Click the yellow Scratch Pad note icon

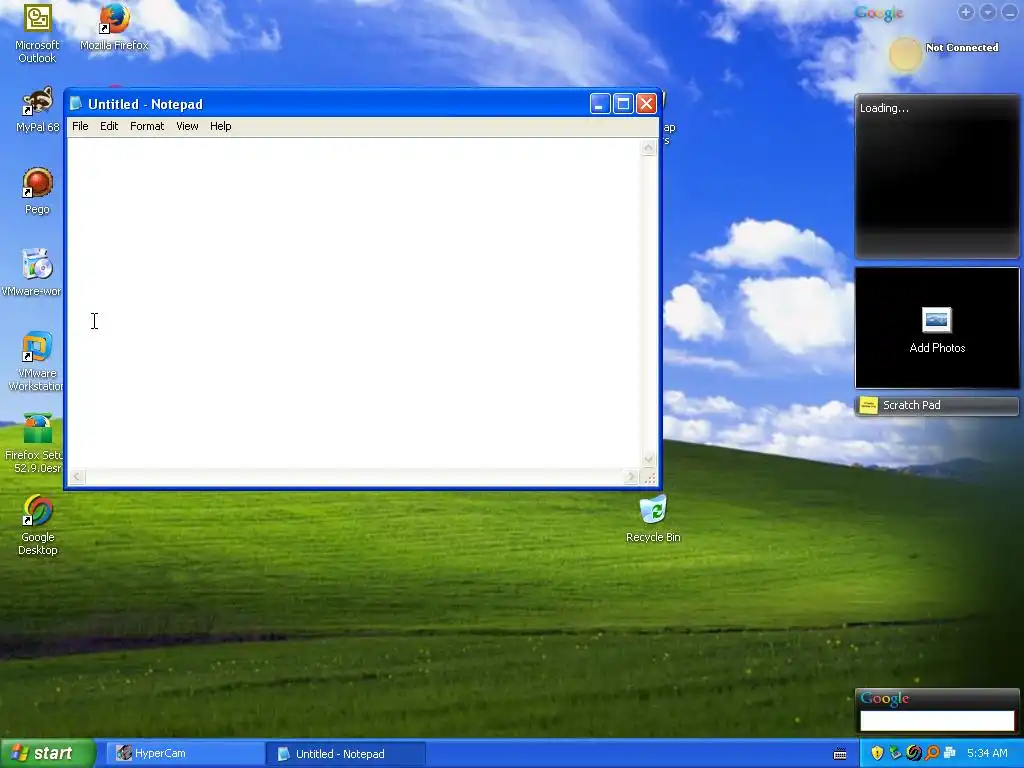pos(869,406)
